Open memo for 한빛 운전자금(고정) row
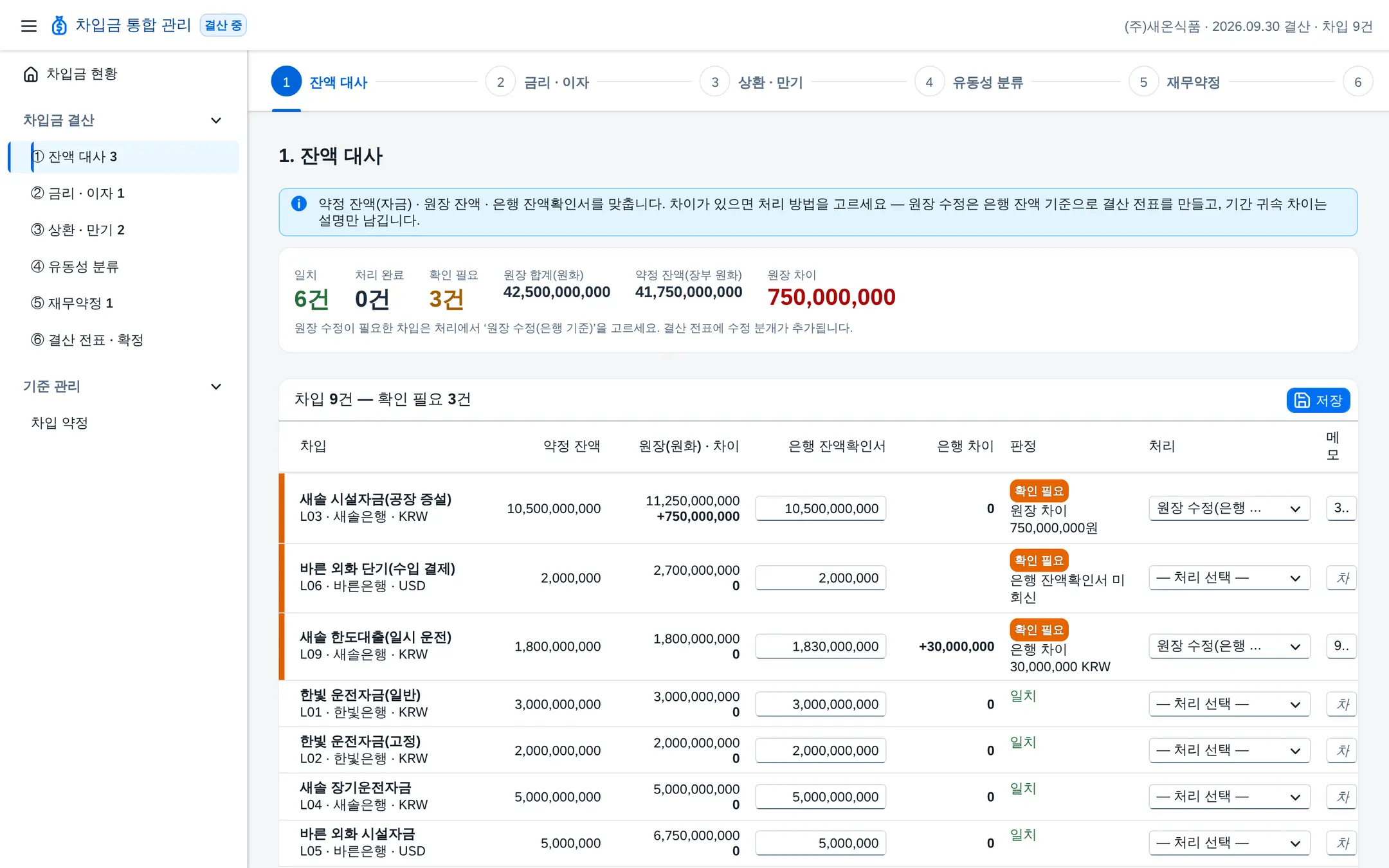 [x=1341, y=750]
